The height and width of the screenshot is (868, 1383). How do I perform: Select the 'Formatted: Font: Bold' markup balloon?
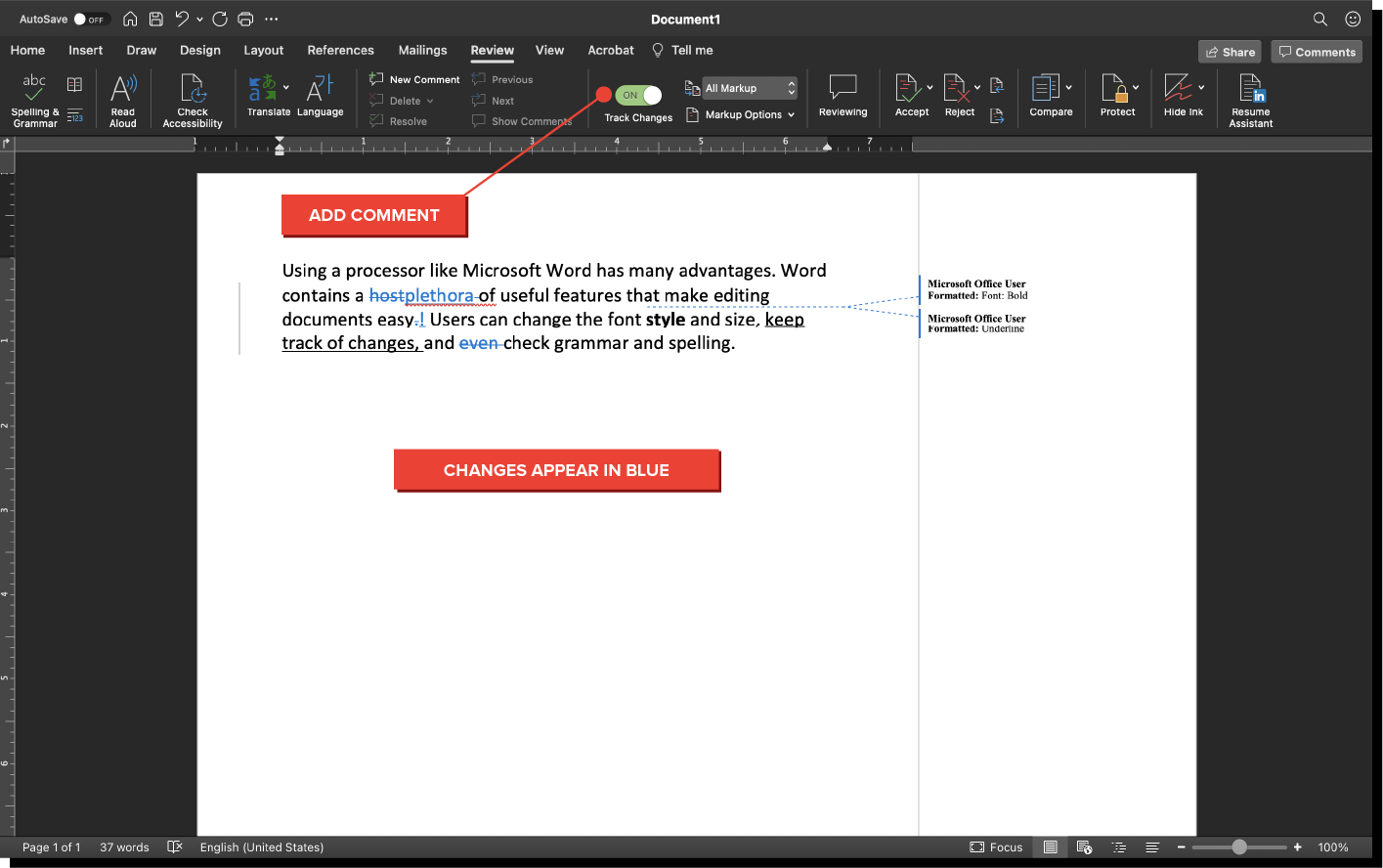[x=977, y=289]
